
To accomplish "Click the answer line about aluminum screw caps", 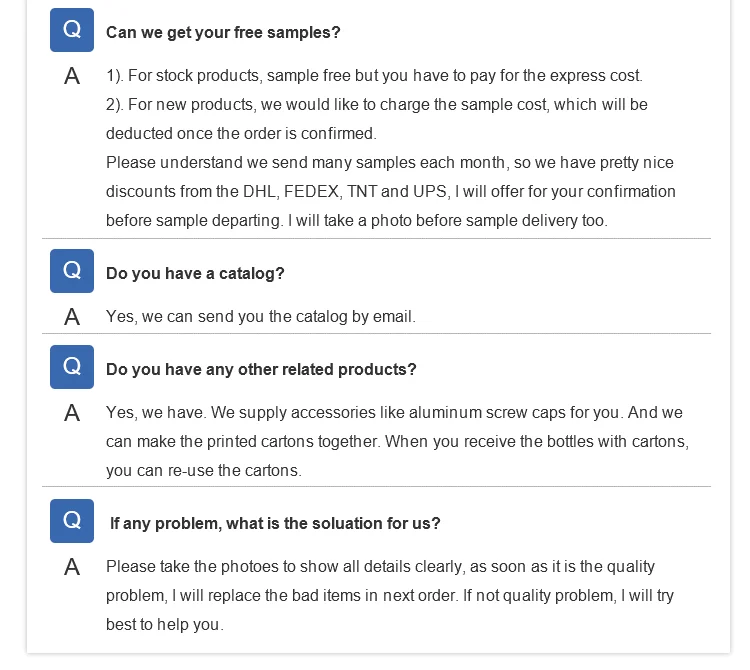I will [394, 413].
